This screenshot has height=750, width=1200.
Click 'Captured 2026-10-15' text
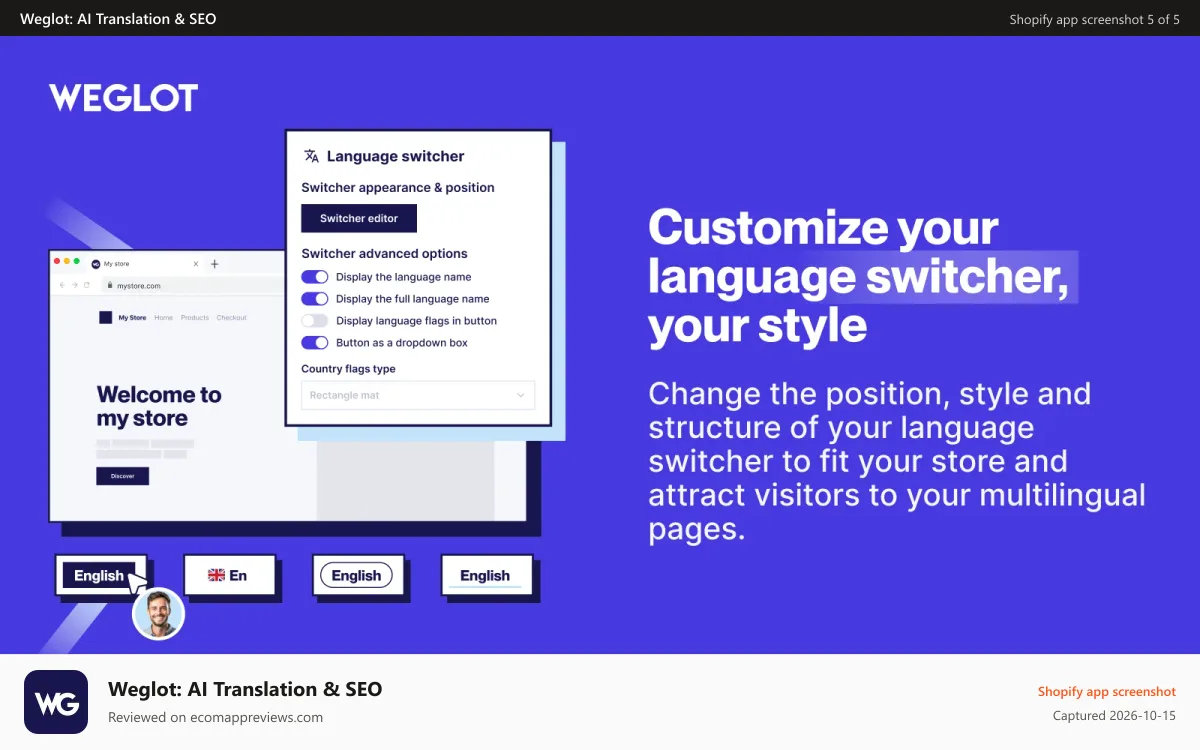point(1114,716)
